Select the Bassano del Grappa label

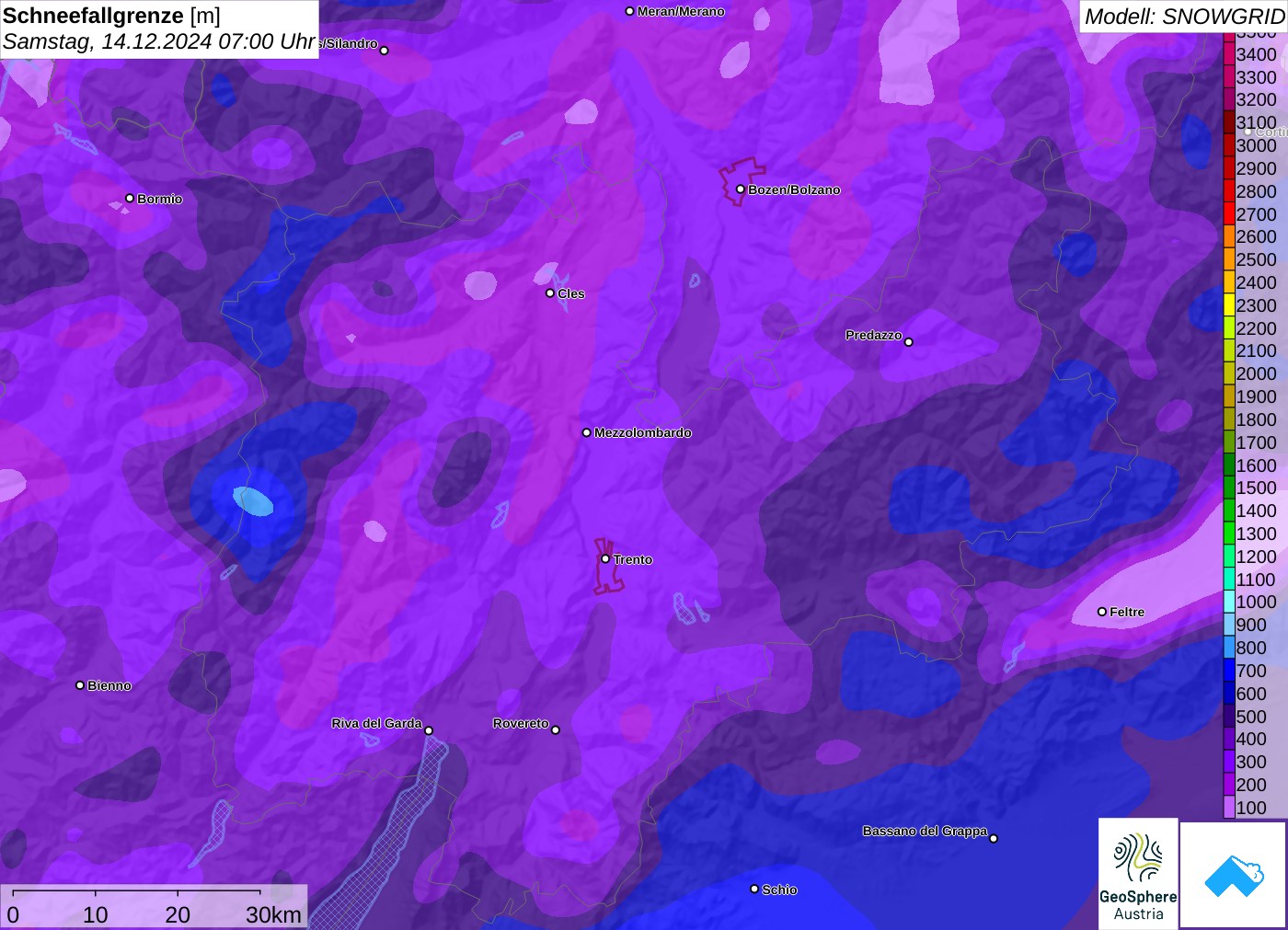click(925, 831)
